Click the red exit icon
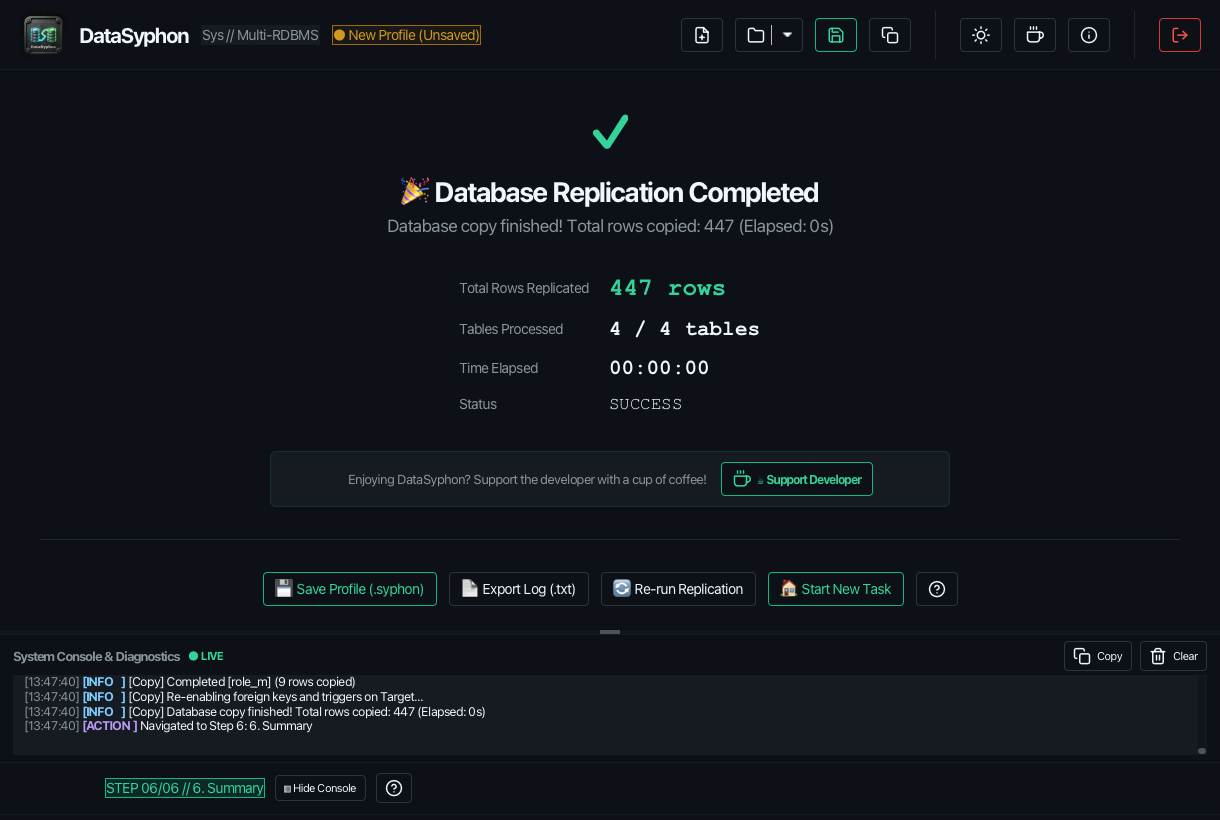 pyautogui.click(x=1180, y=35)
